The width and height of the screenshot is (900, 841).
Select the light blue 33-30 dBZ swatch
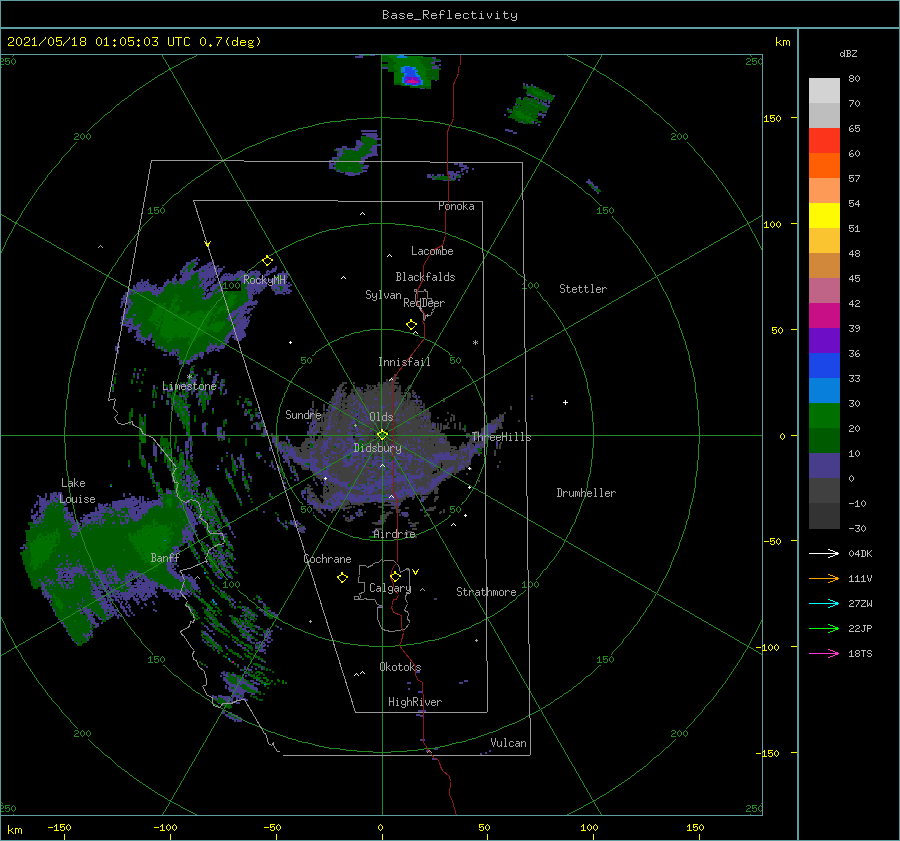(824, 391)
